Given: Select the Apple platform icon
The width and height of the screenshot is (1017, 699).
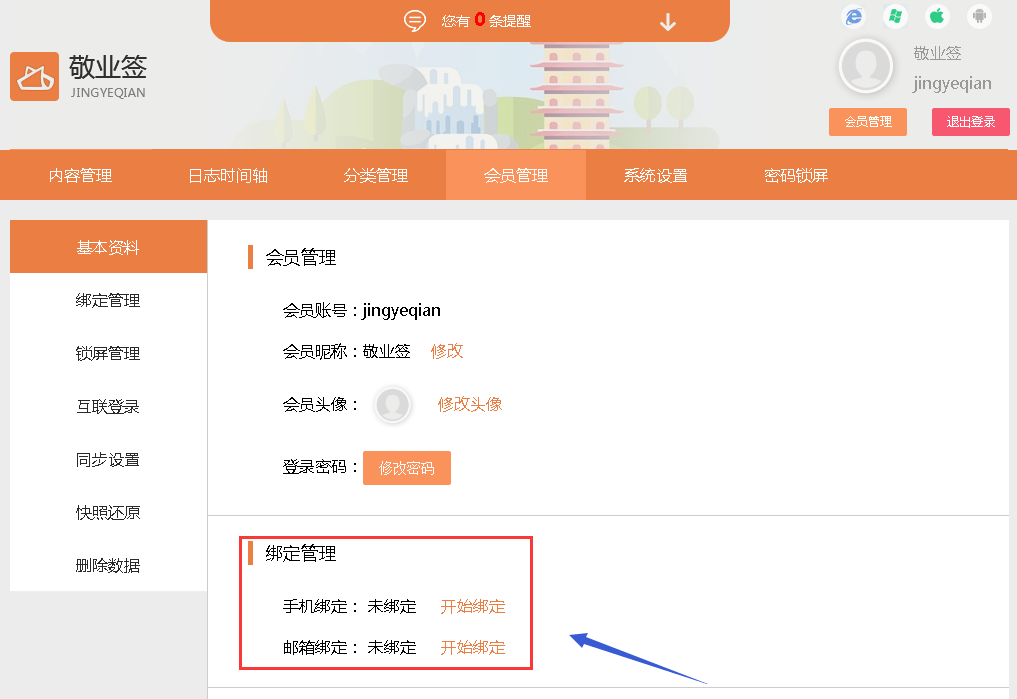Looking at the screenshot, I should (936, 17).
